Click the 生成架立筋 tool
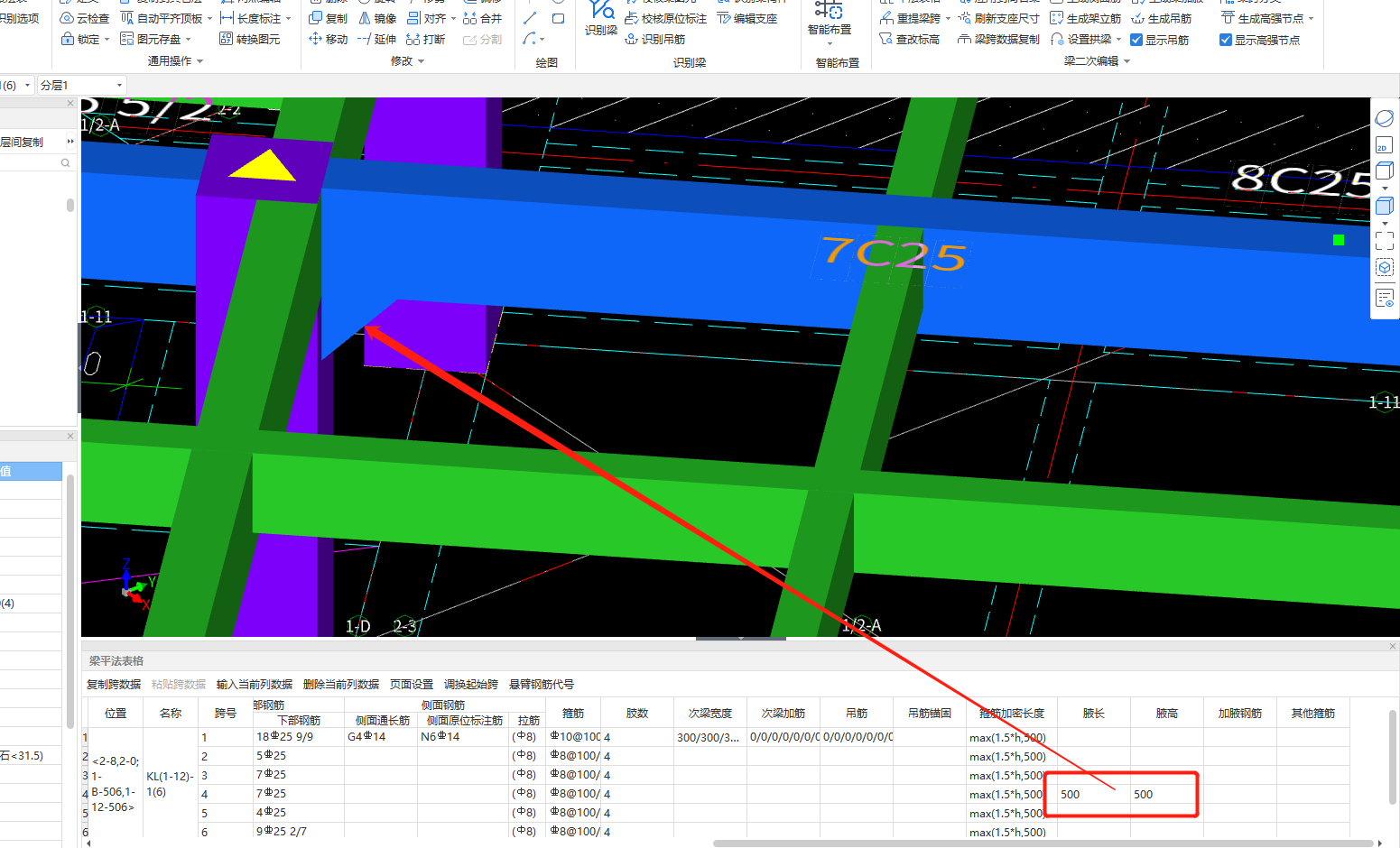 point(1085,18)
